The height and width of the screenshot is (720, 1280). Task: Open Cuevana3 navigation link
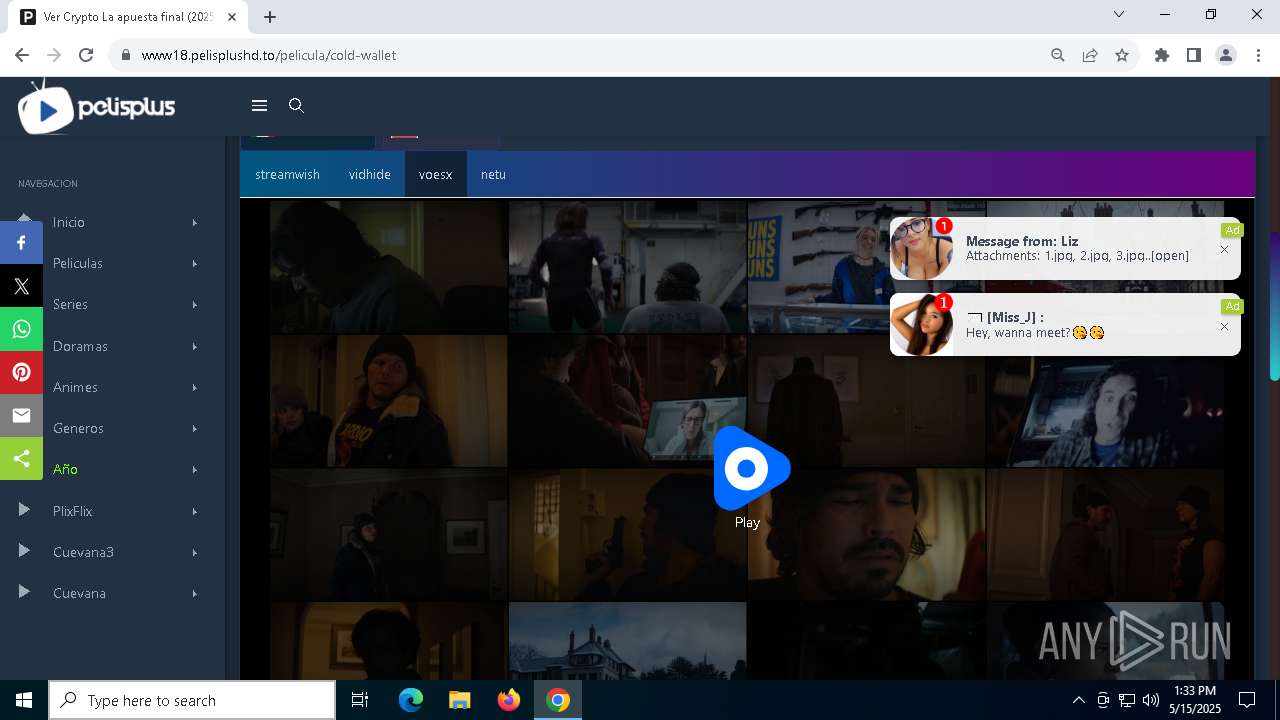[83, 552]
